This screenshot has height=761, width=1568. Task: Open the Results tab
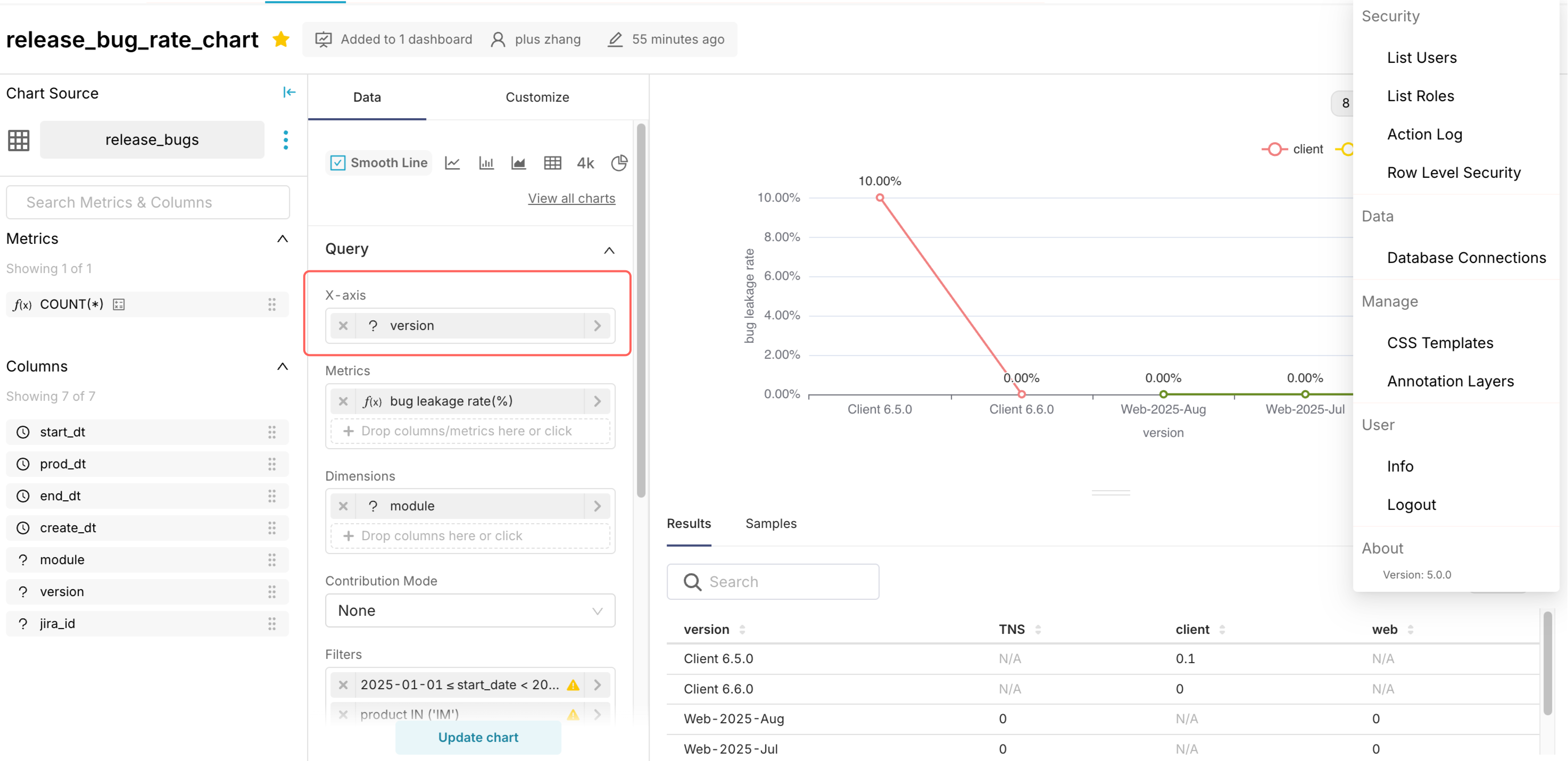point(688,524)
